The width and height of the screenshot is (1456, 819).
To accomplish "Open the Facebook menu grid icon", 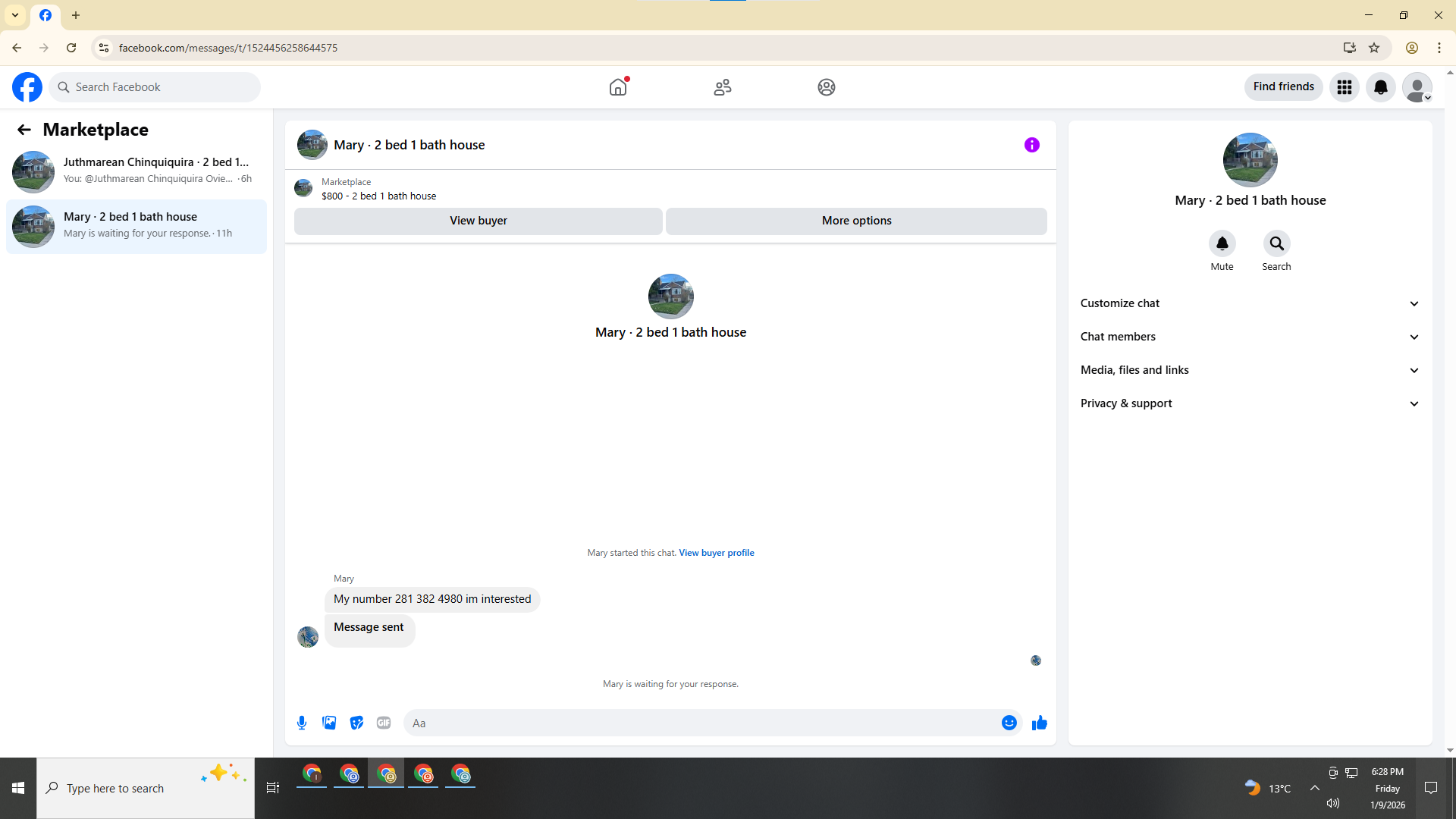I will [x=1344, y=87].
